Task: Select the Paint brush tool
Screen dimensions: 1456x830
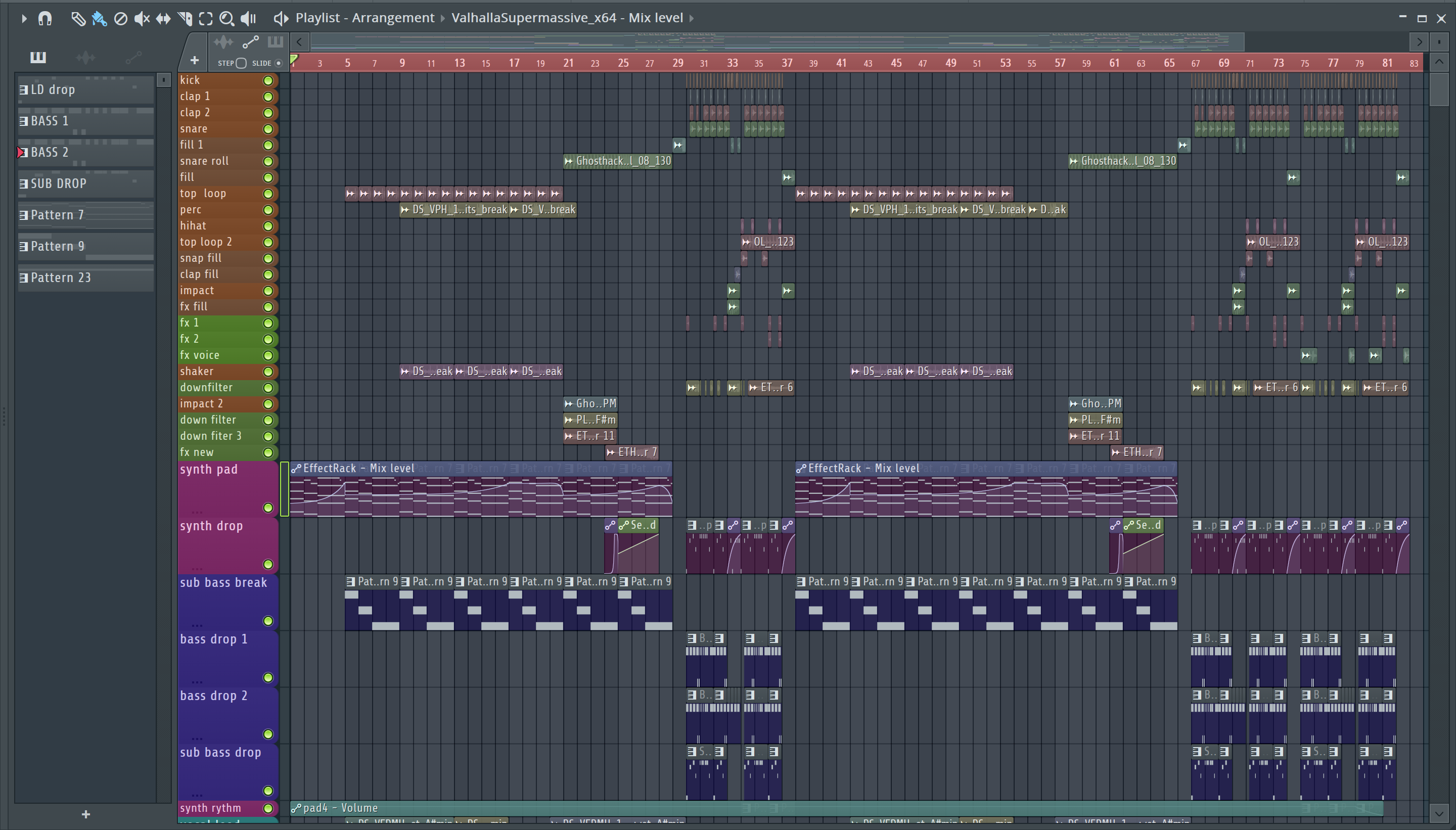Action: point(99,19)
